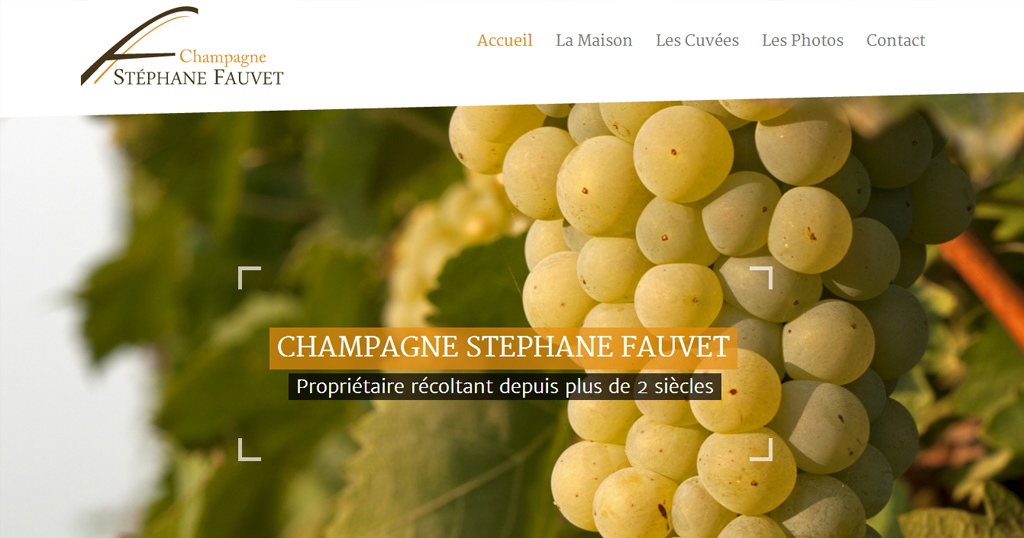View the Les Photos page
Image resolution: width=1024 pixels, height=538 pixels.
point(803,40)
